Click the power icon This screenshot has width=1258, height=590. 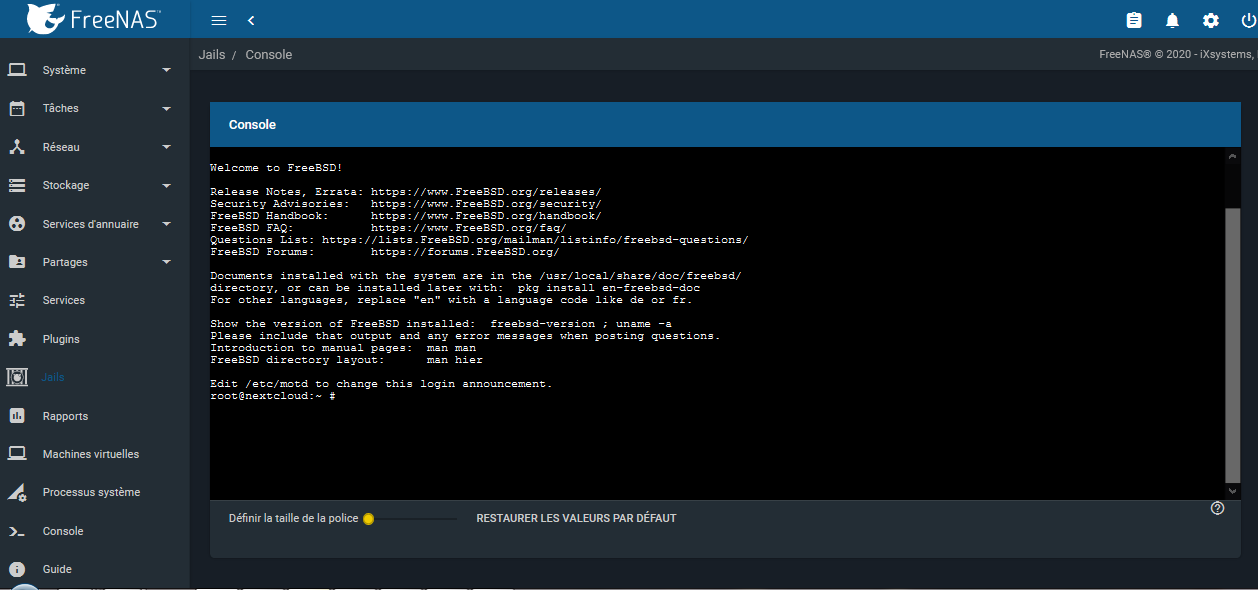coord(1247,20)
